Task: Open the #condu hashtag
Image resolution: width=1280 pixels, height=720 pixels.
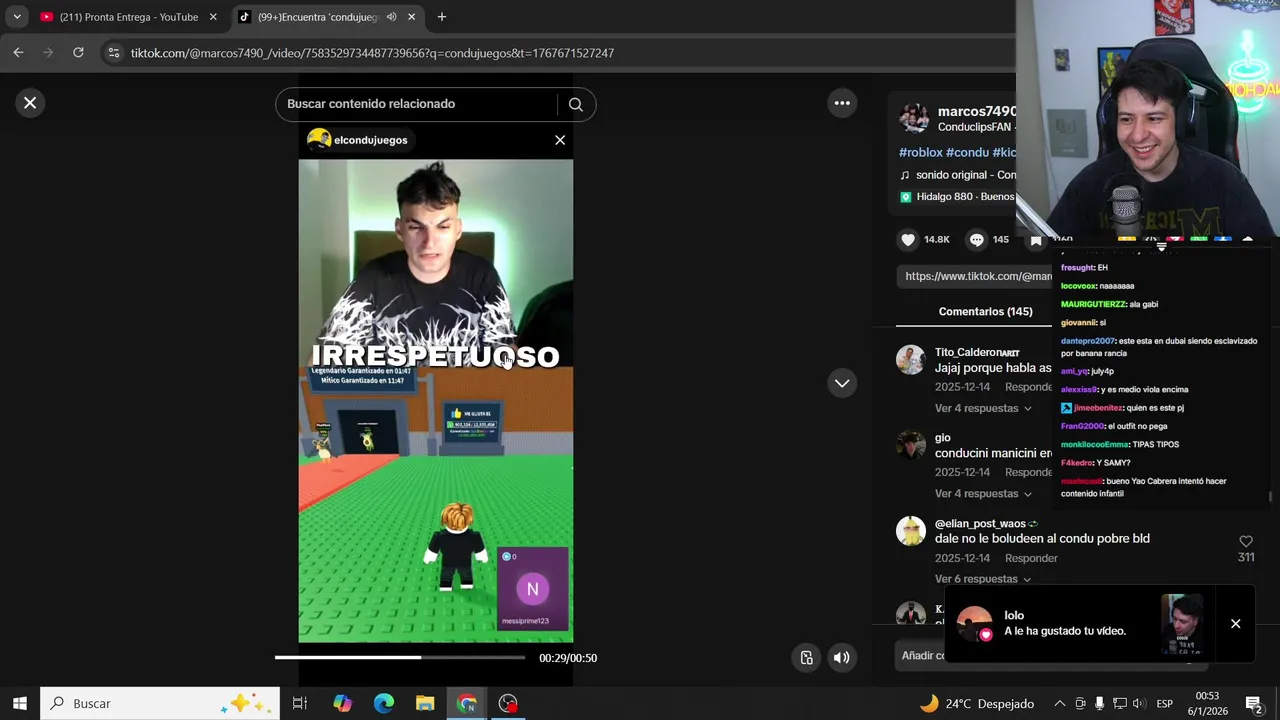Action: coord(967,152)
